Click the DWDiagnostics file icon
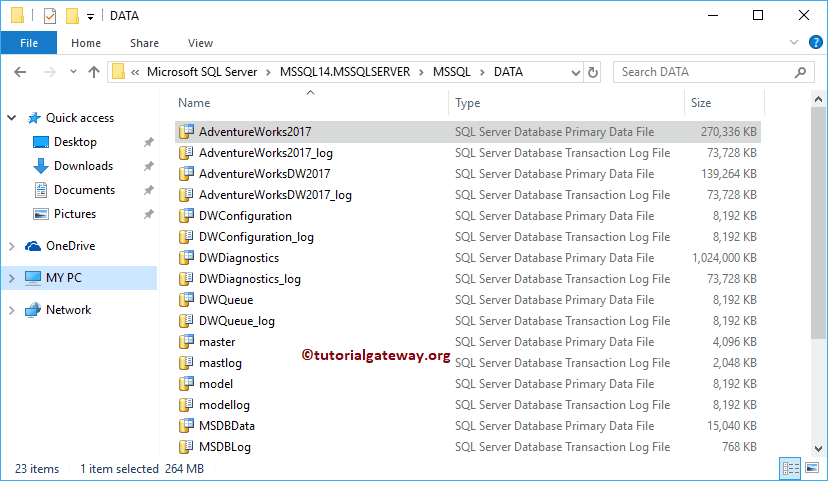Screen dimensions: 828x481 coord(186,258)
